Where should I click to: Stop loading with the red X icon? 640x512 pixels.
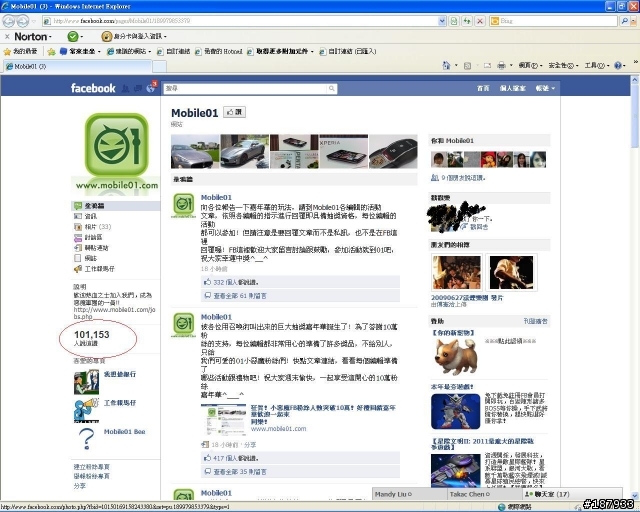(480, 21)
